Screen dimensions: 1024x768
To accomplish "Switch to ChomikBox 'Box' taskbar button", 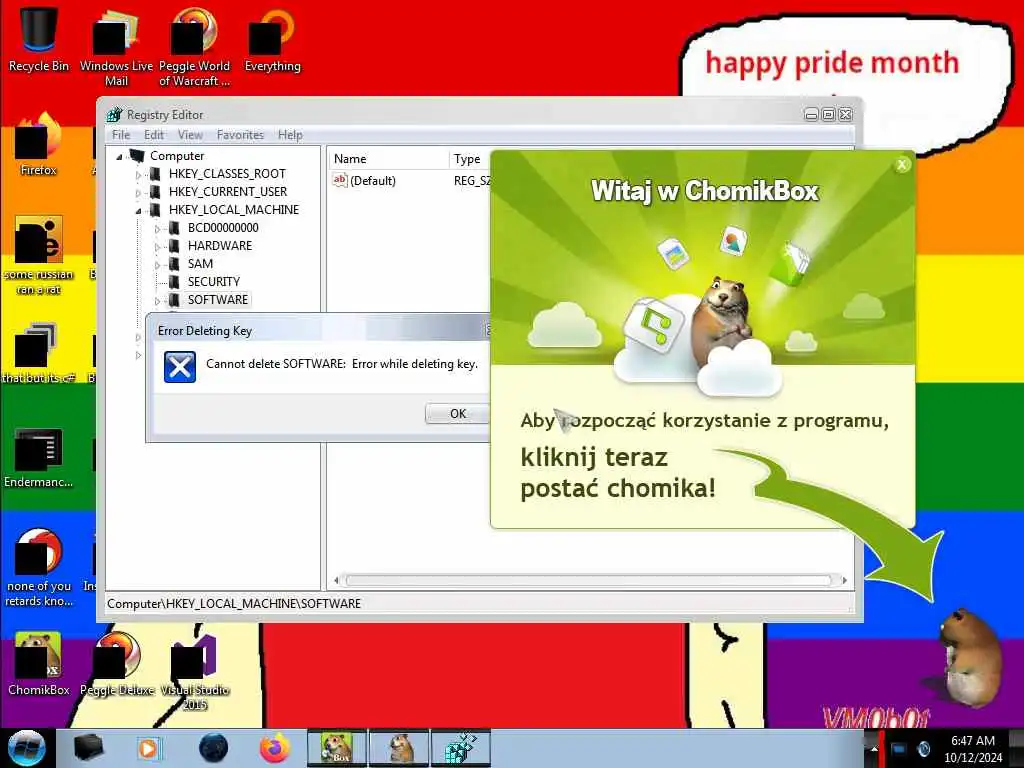I will point(337,748).
